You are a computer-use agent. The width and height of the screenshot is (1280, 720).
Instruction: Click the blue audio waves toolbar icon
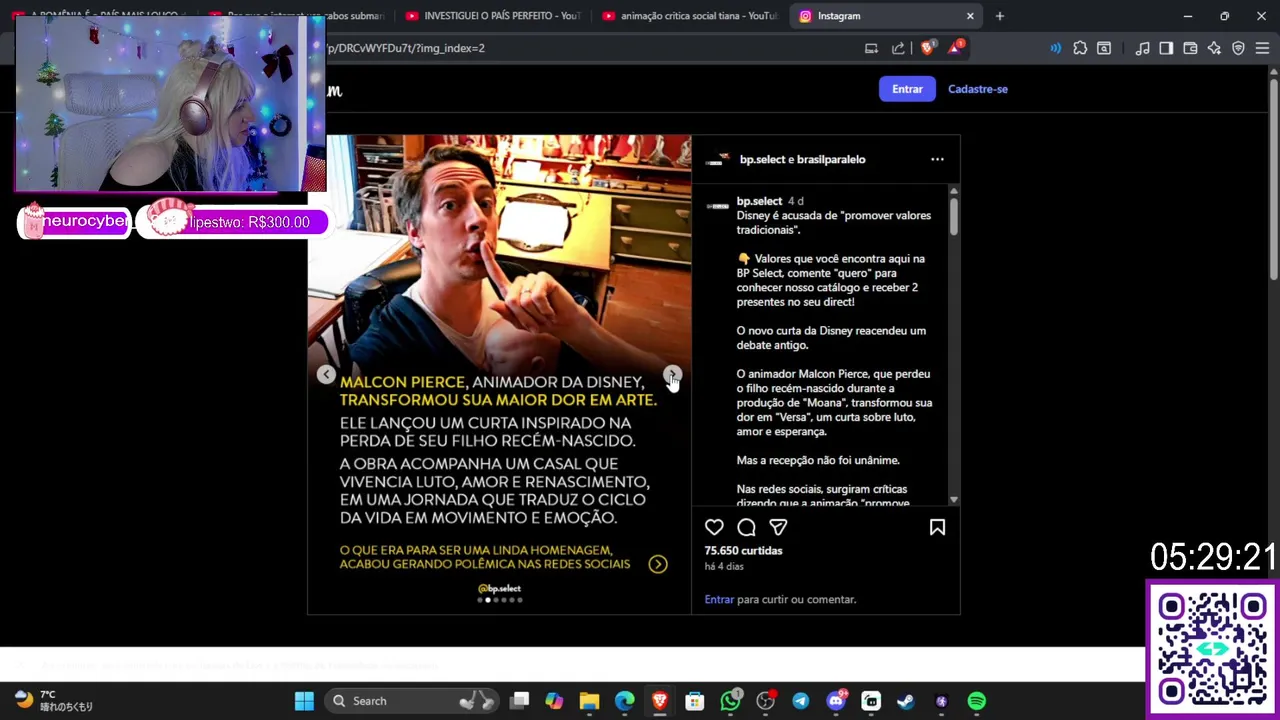pyautogui.click(x=1055, y=48)
